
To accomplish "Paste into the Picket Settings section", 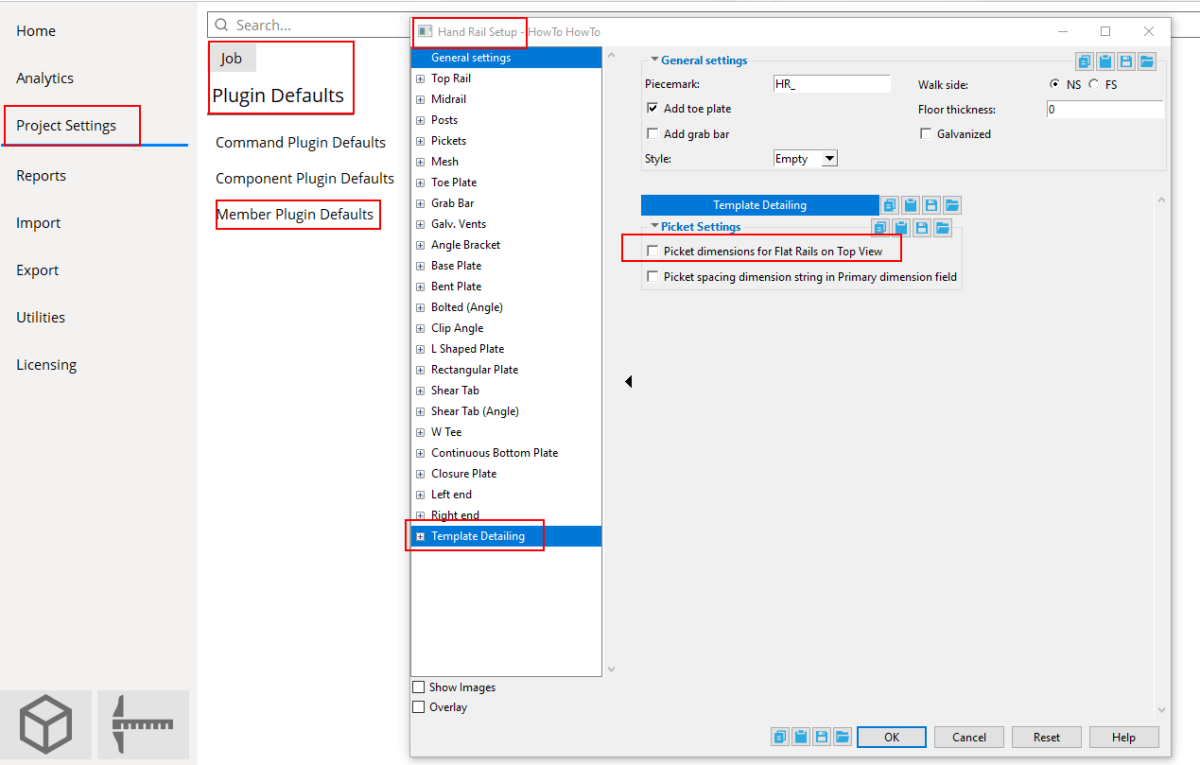I will point(901,227).
